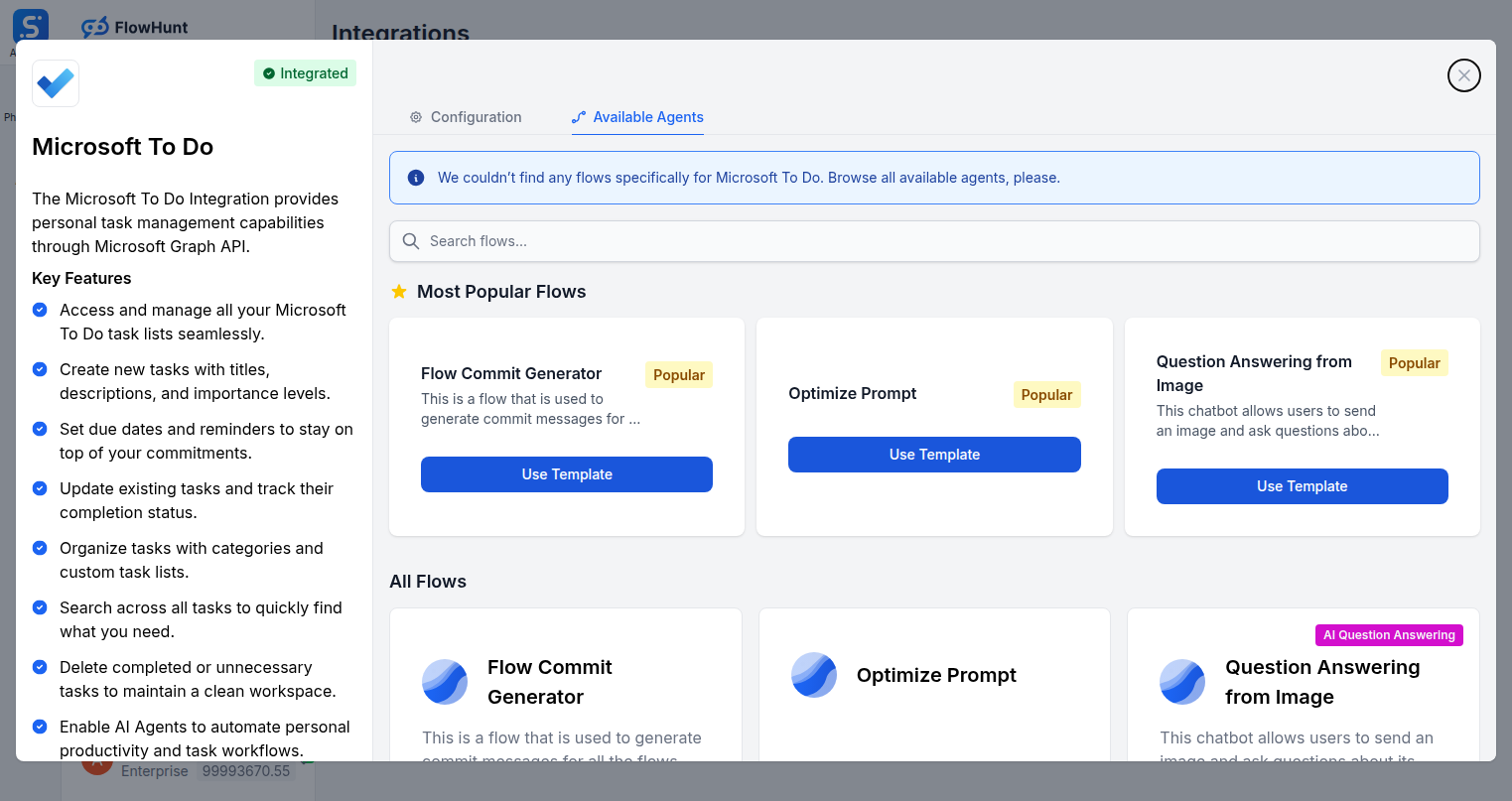
Task: Click the Integrated status badge
Action: [305, 72]
